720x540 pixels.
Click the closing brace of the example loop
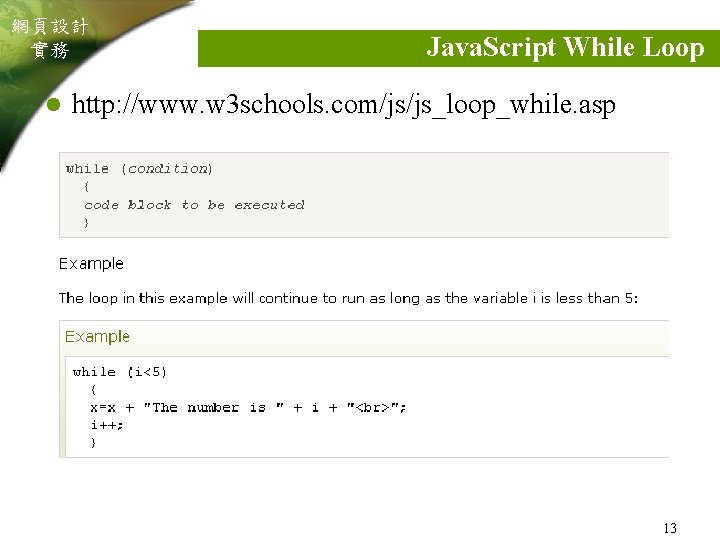(93, 443)
